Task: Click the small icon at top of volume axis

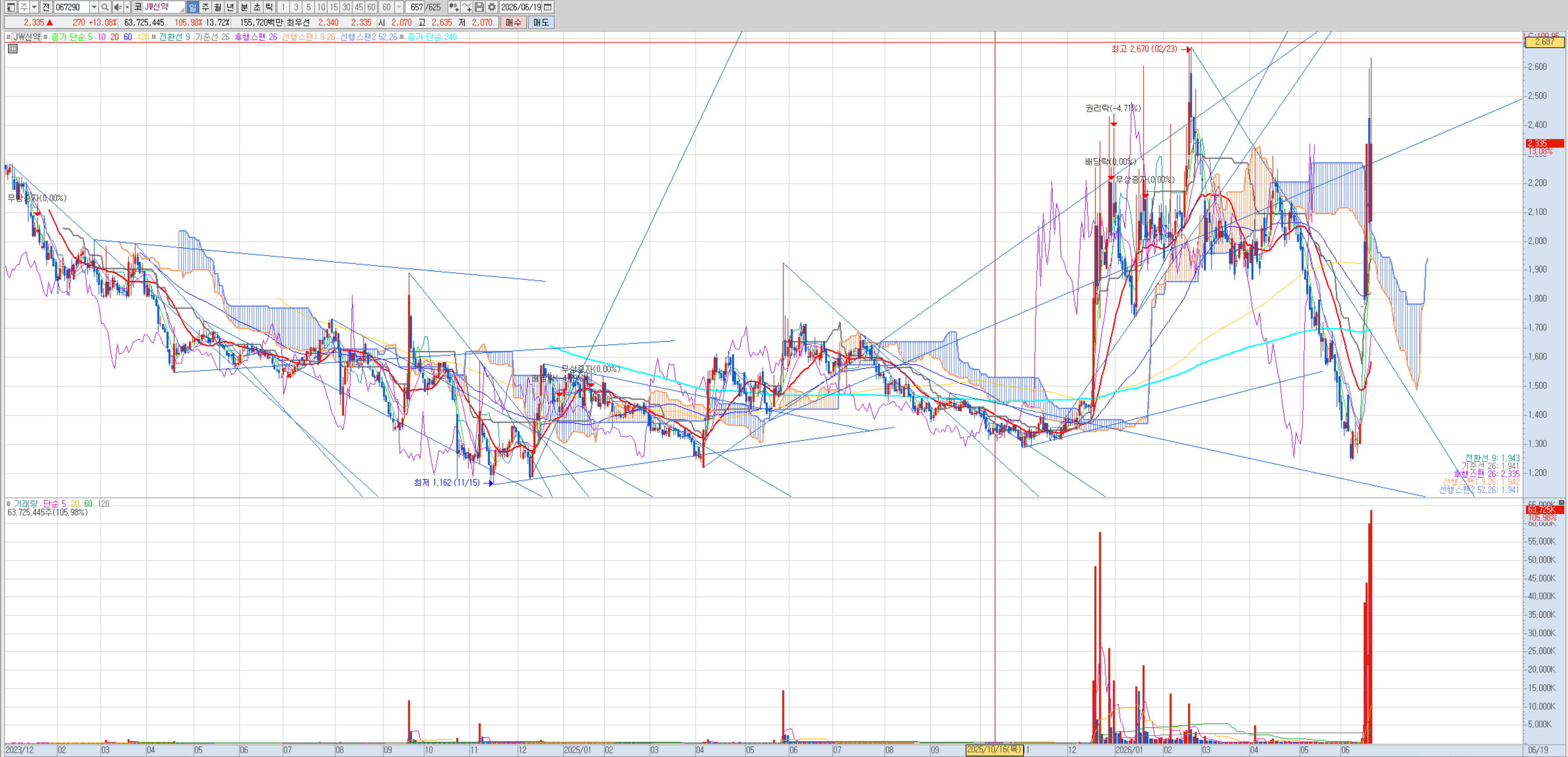Action: (1561, 503)
